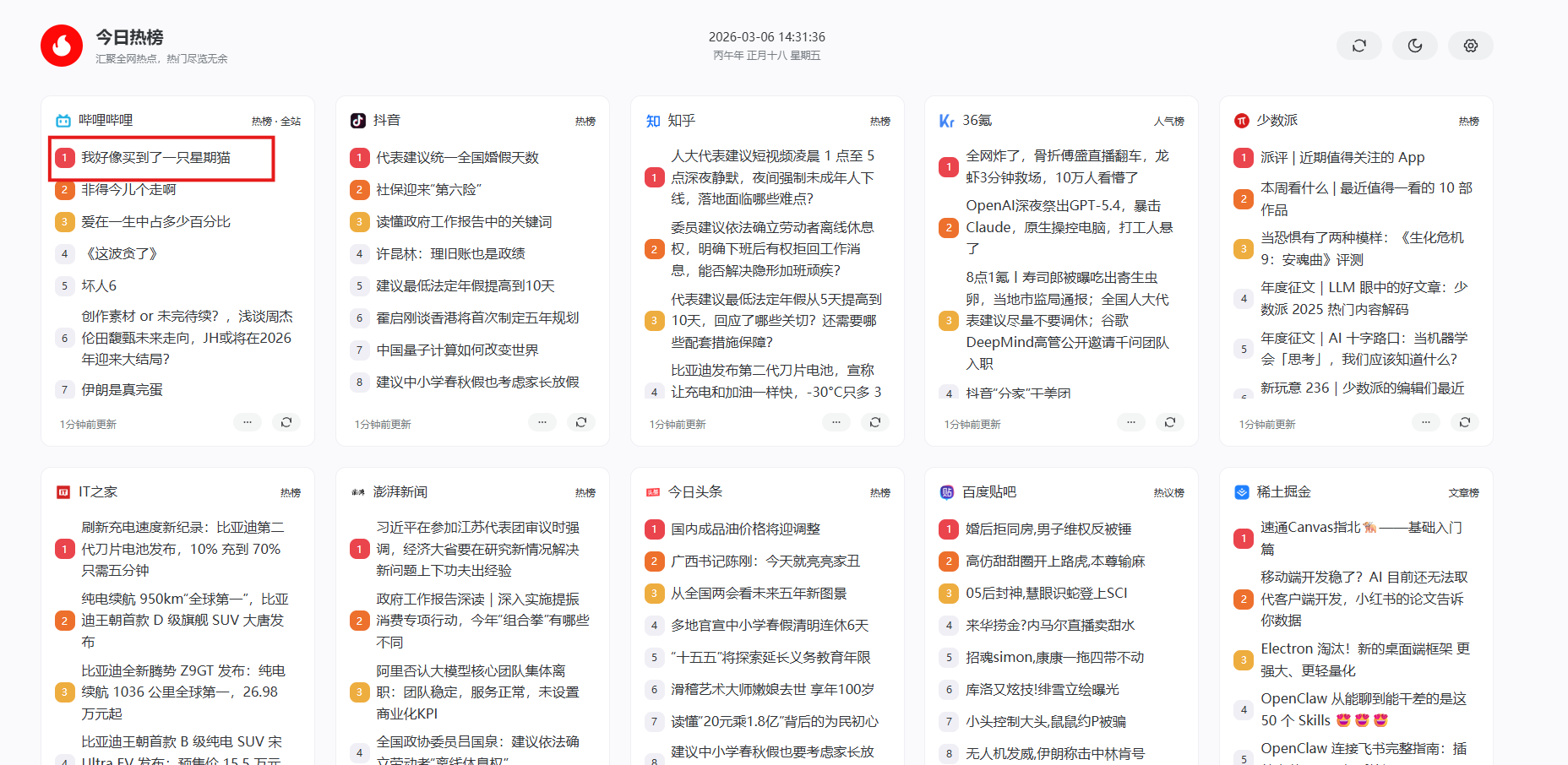
Task: Click the 百度贴吧 site icon
Action: tap(948, 491)
